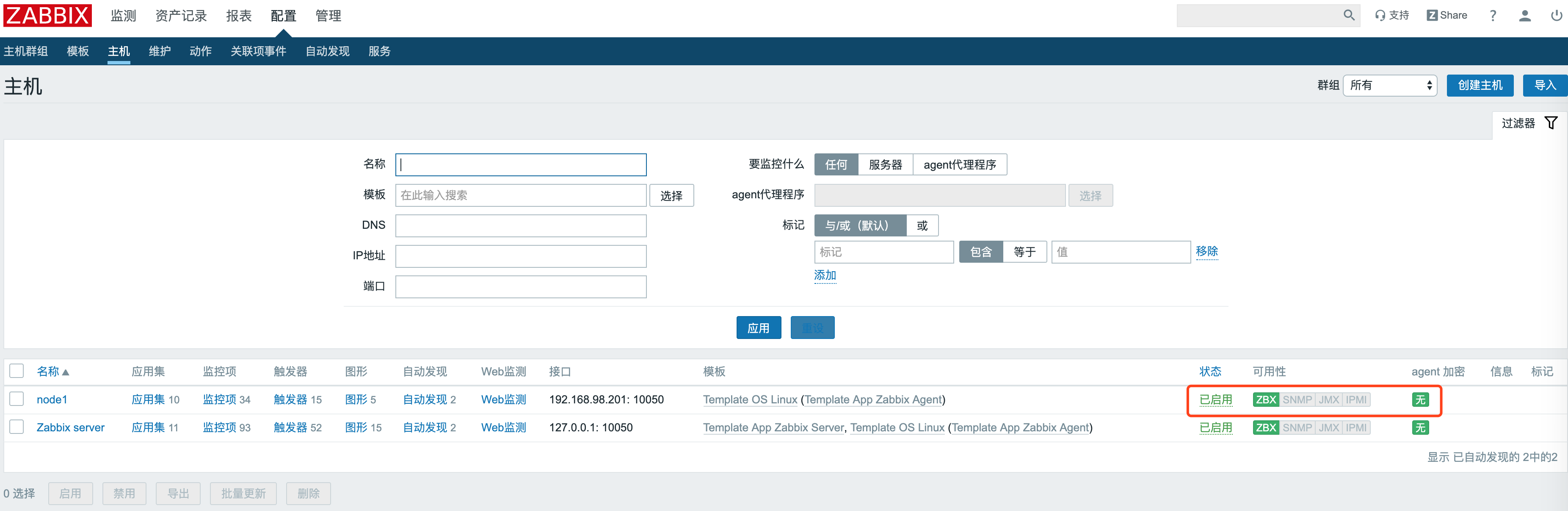Click the filter funnel icon beside 过滤器
This screenshot has width=1568, height=511.
click(x=1551, y=122)
